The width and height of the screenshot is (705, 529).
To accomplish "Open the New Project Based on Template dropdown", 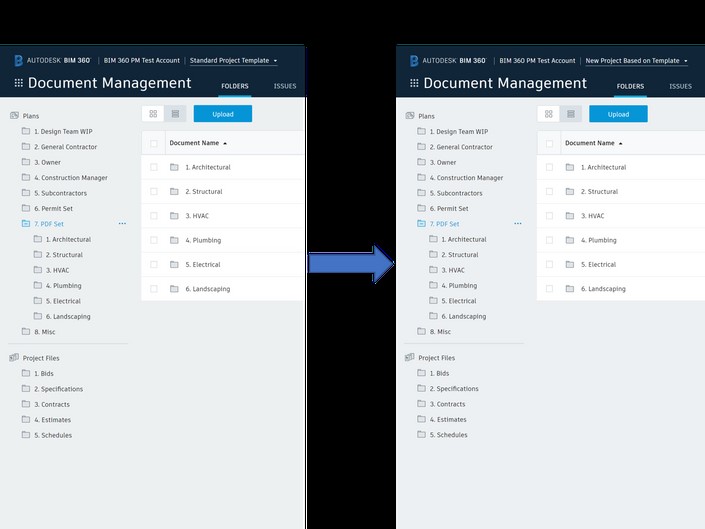I will click(637, 60).
